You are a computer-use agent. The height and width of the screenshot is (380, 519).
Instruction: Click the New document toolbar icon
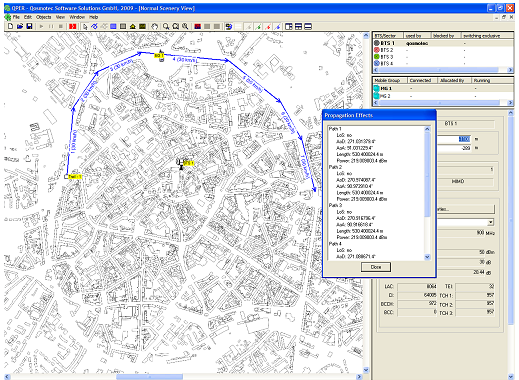[x=10, y=26]
